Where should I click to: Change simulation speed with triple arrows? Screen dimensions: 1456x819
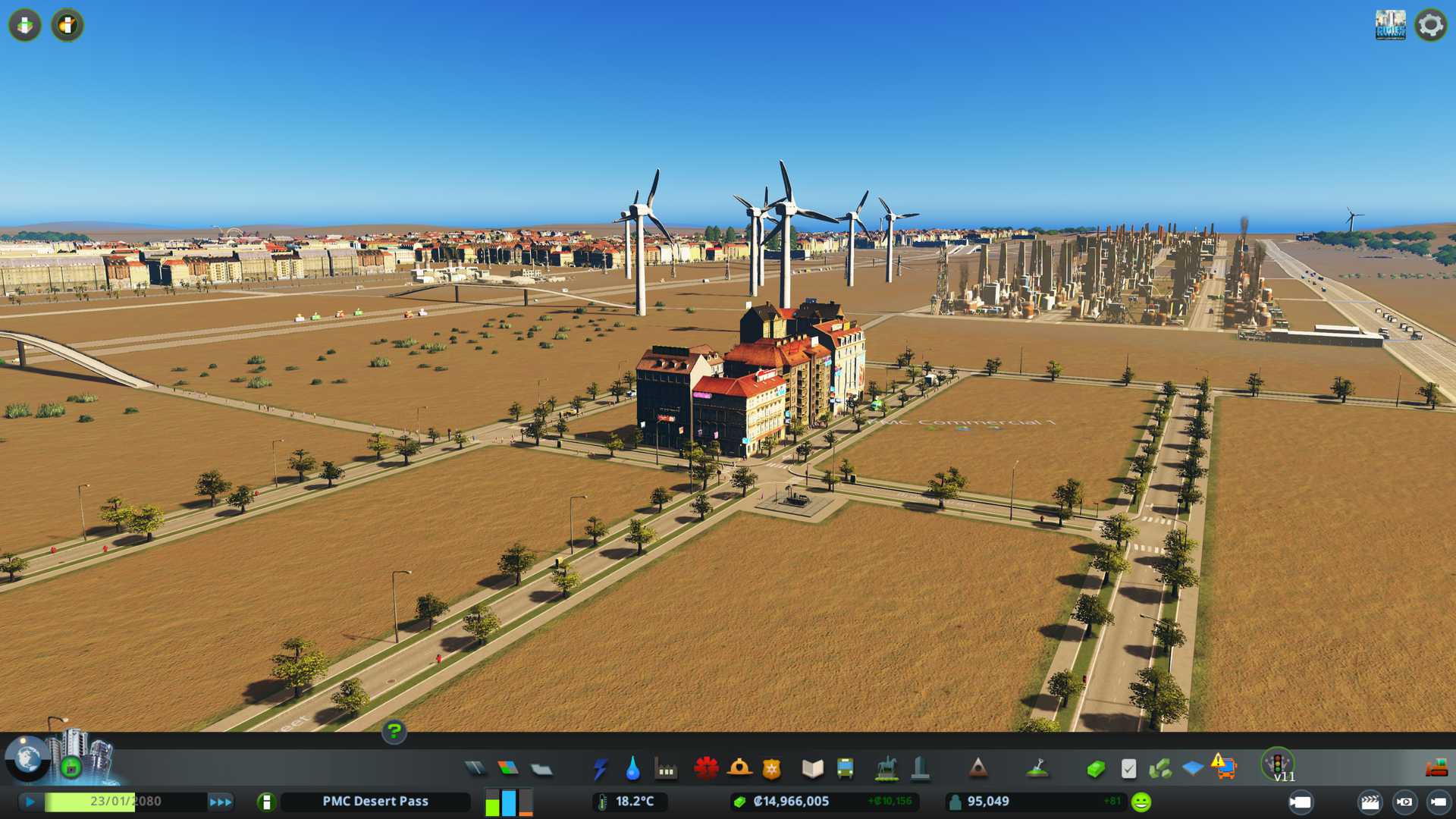(221, 802)
